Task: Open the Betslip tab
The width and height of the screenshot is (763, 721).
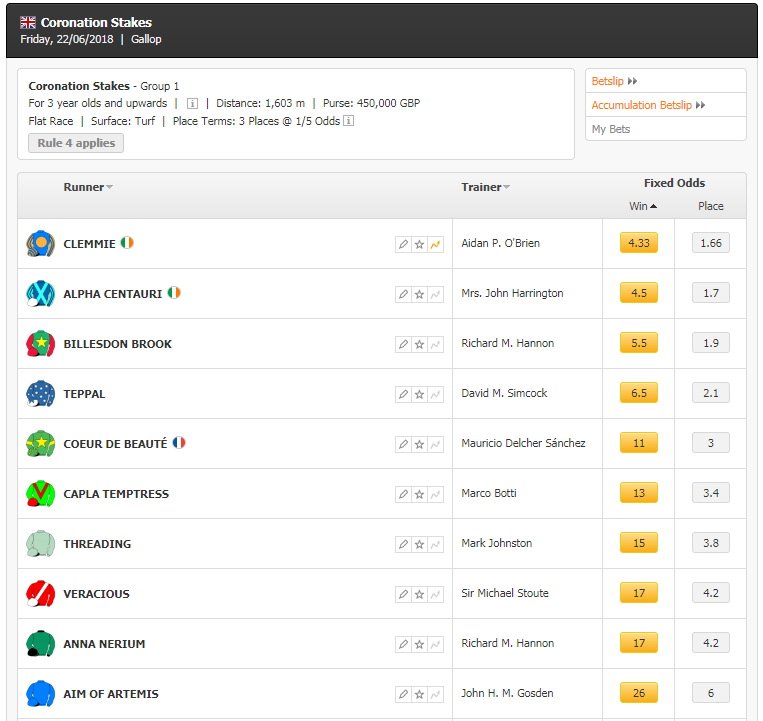Action: pyautogui.click(x=614, y=81)
